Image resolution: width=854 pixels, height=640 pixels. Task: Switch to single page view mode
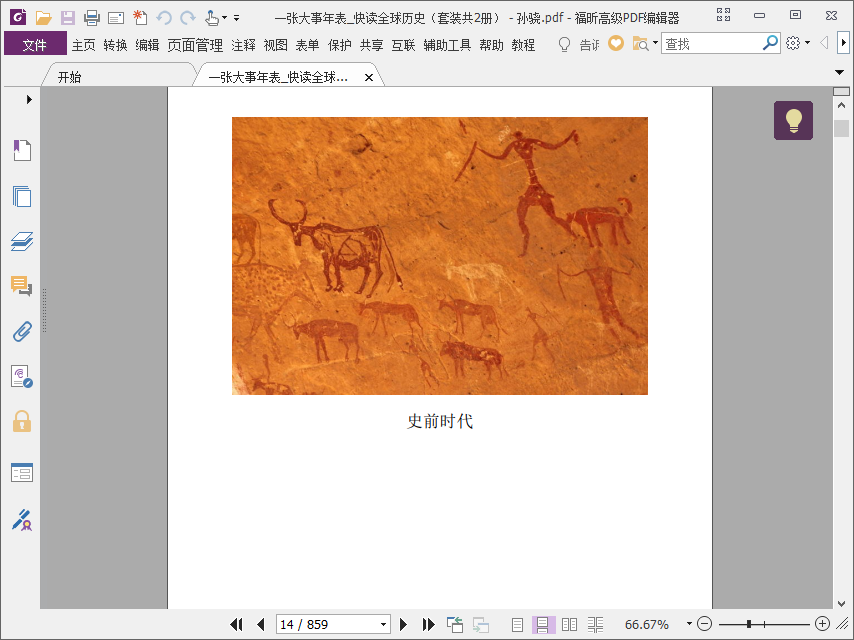pyautogui.click(x=517, y=624)
